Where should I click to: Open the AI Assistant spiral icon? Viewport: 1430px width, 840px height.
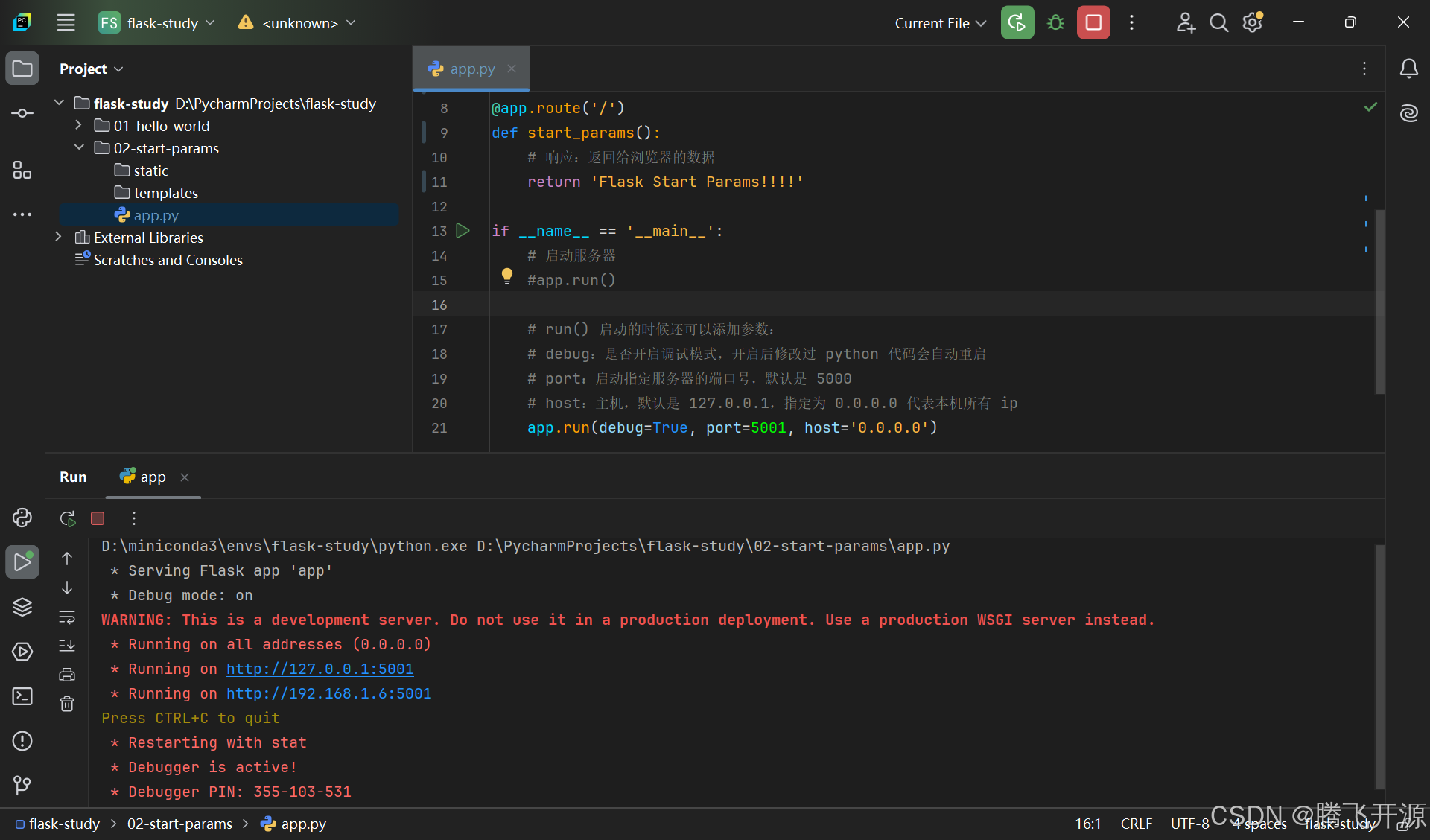pyautogui.click(x=1408, y=113)
